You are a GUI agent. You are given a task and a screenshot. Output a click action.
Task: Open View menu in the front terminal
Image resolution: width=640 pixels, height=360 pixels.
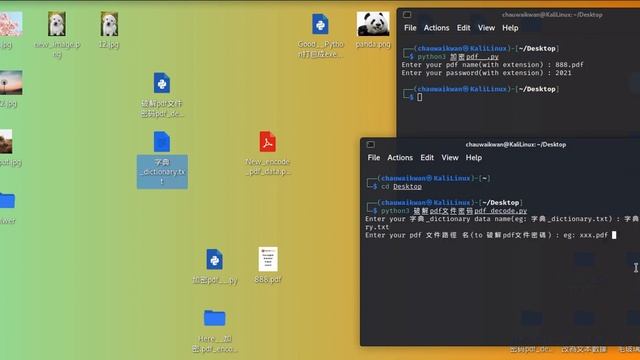pos(450,158)
